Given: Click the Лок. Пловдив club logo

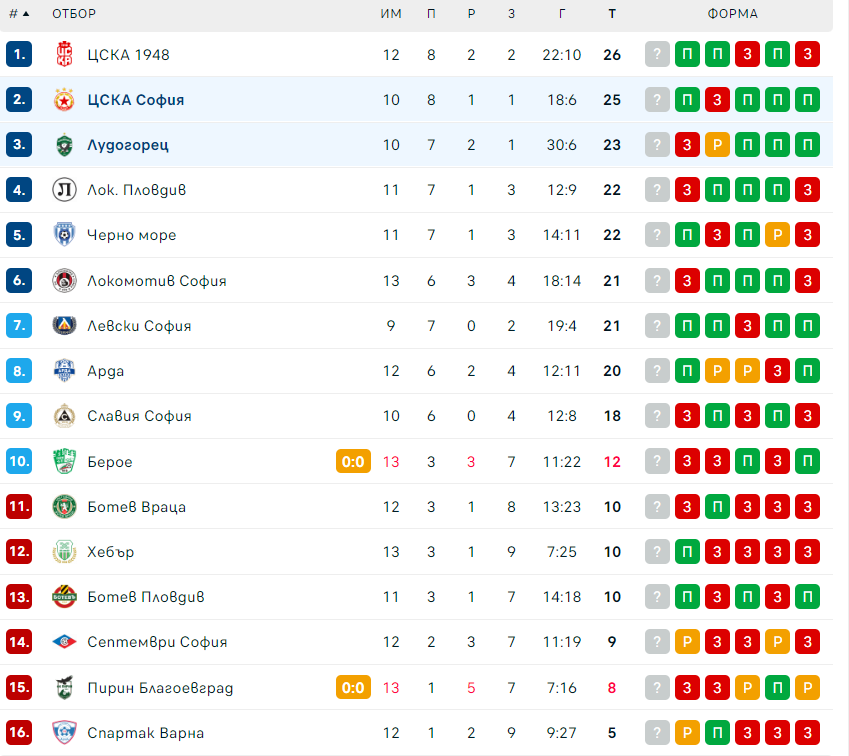Looking at the screenshot, I should click(64, 190).
